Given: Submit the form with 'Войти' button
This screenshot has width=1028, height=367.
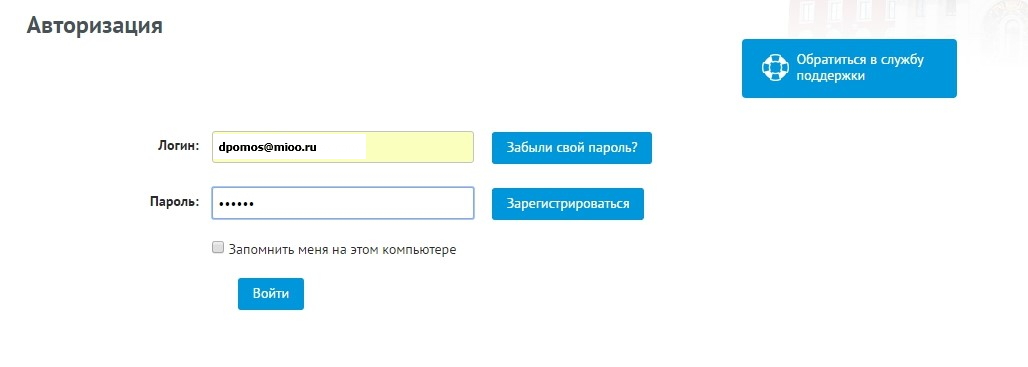Looking at the screenshot, I should point(271,294).
